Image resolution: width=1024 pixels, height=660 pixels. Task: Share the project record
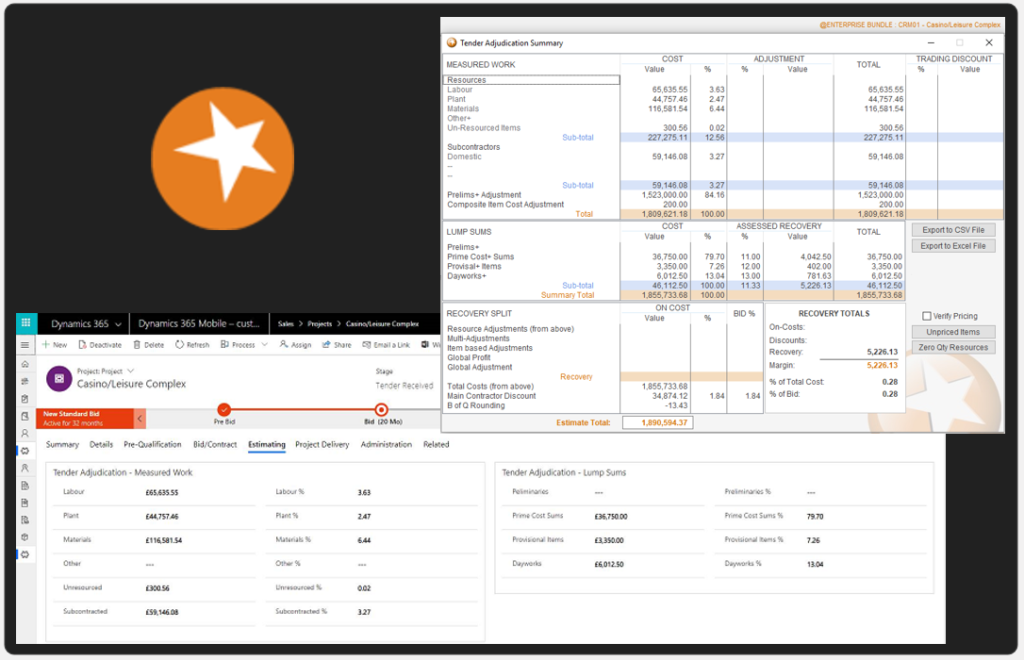click(x=336, y=345)
